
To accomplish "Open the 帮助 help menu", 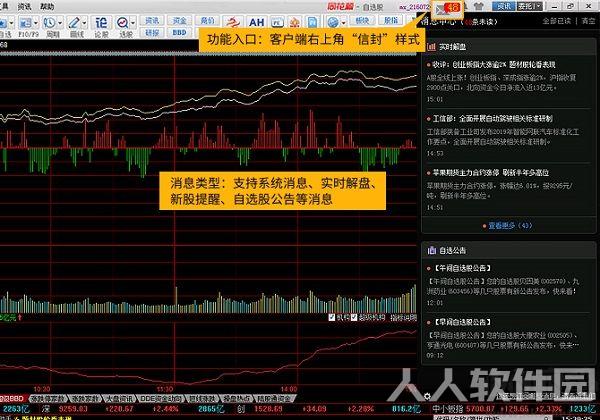I will coord(47,7).
